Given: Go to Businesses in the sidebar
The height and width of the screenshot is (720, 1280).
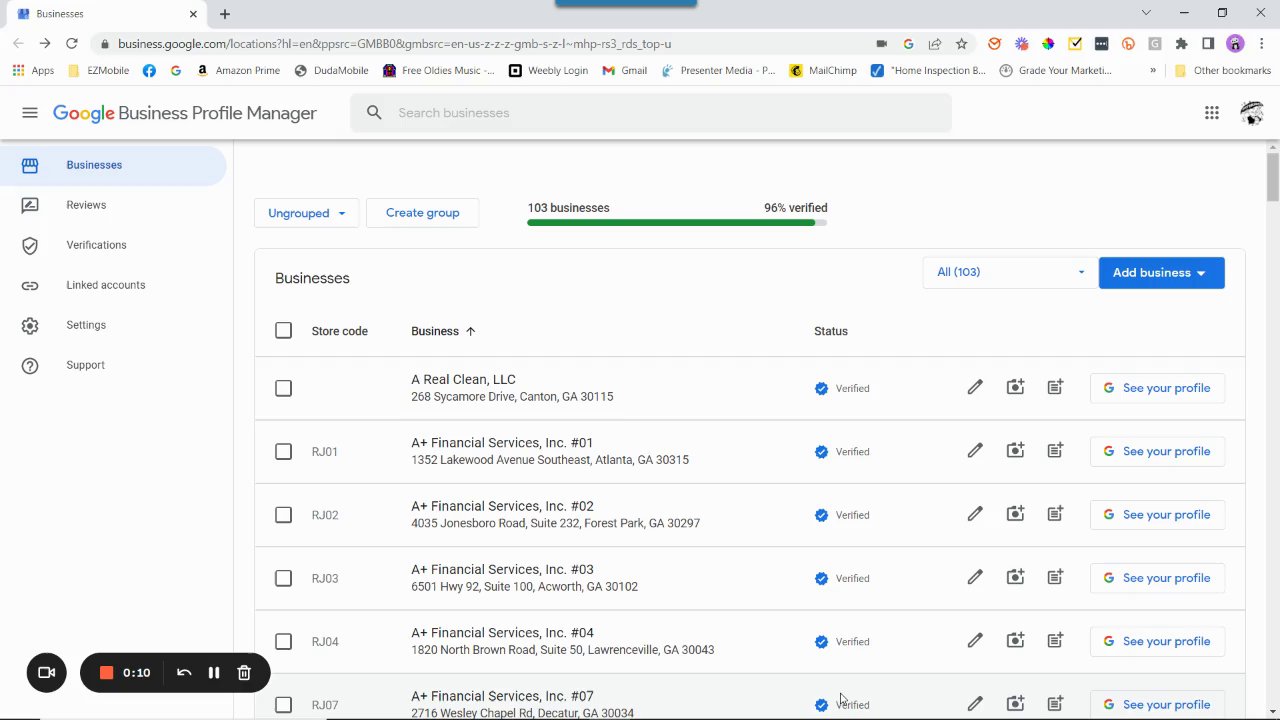Looking at the screenshot, I should pos(113,165).
